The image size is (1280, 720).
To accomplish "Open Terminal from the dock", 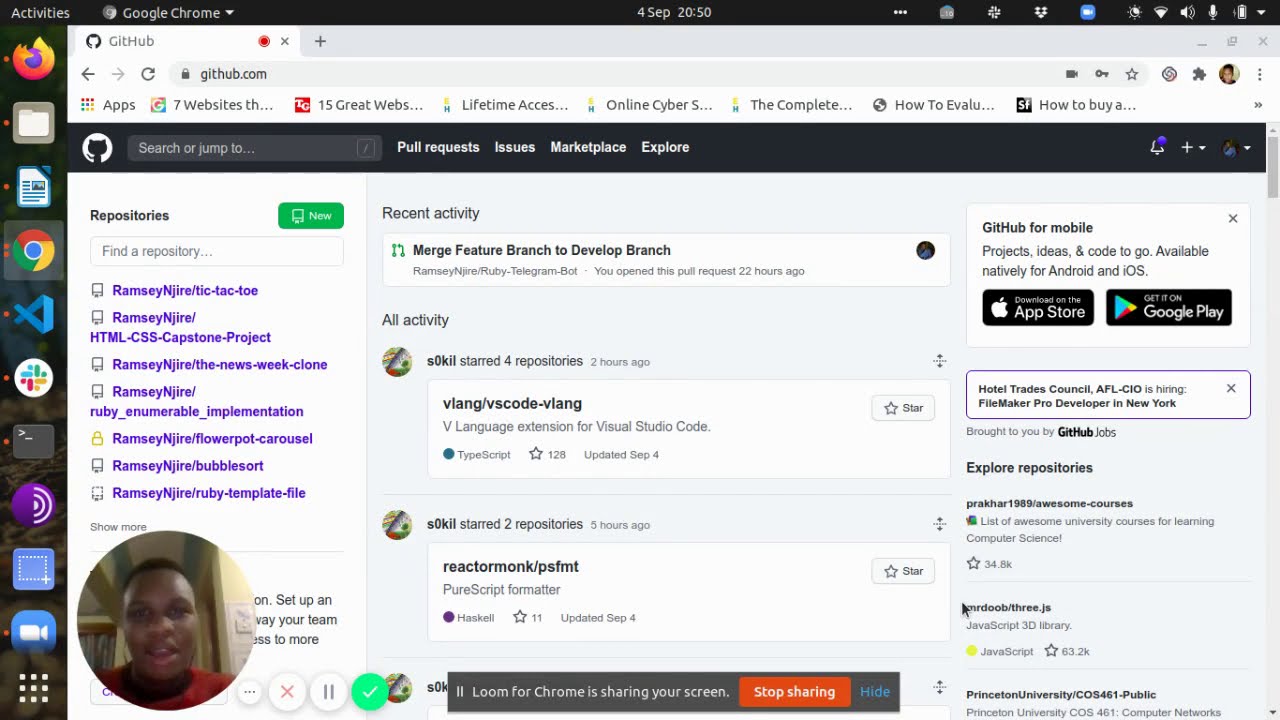I will coord(33,441).
